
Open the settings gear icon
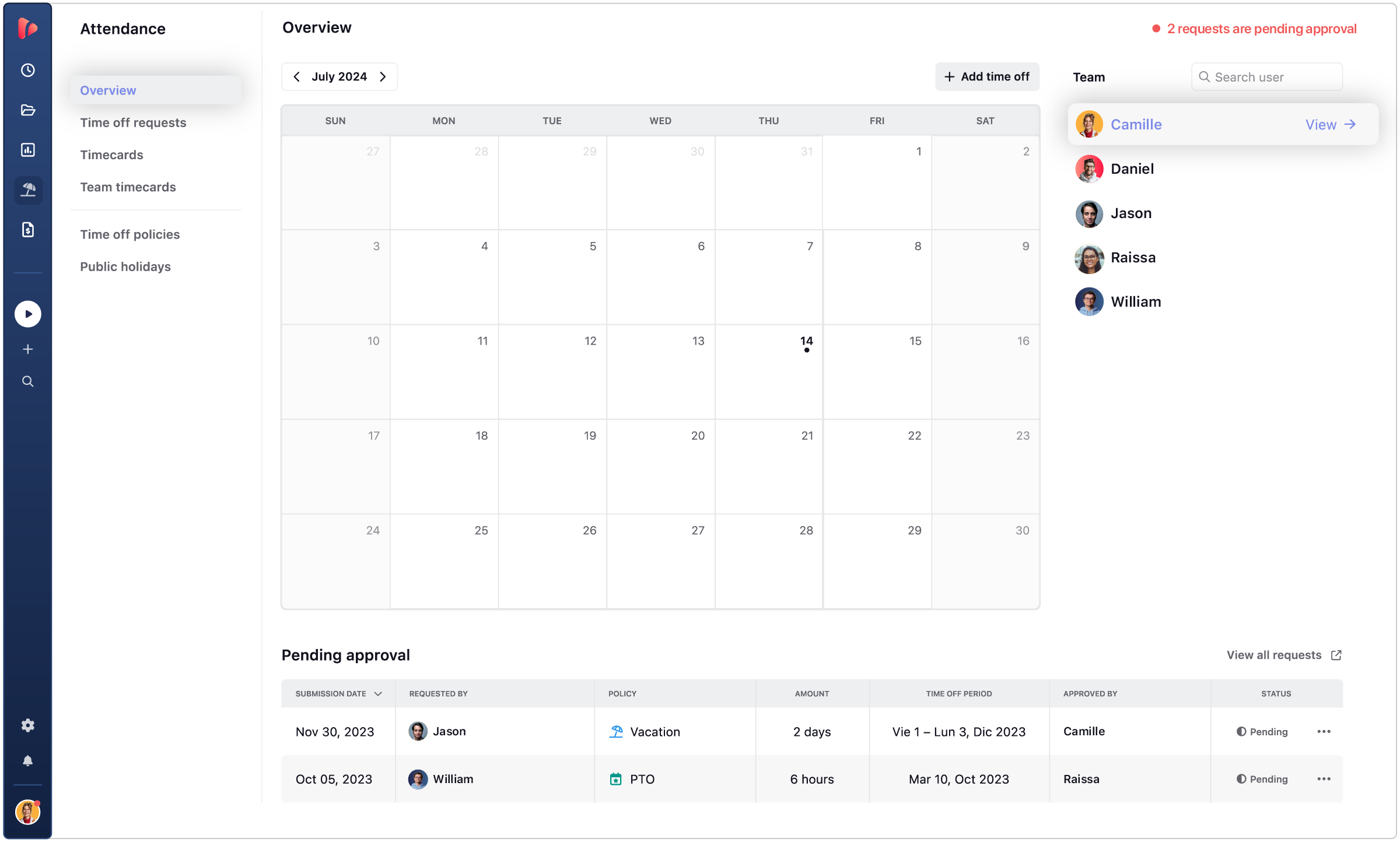[28, 725]
